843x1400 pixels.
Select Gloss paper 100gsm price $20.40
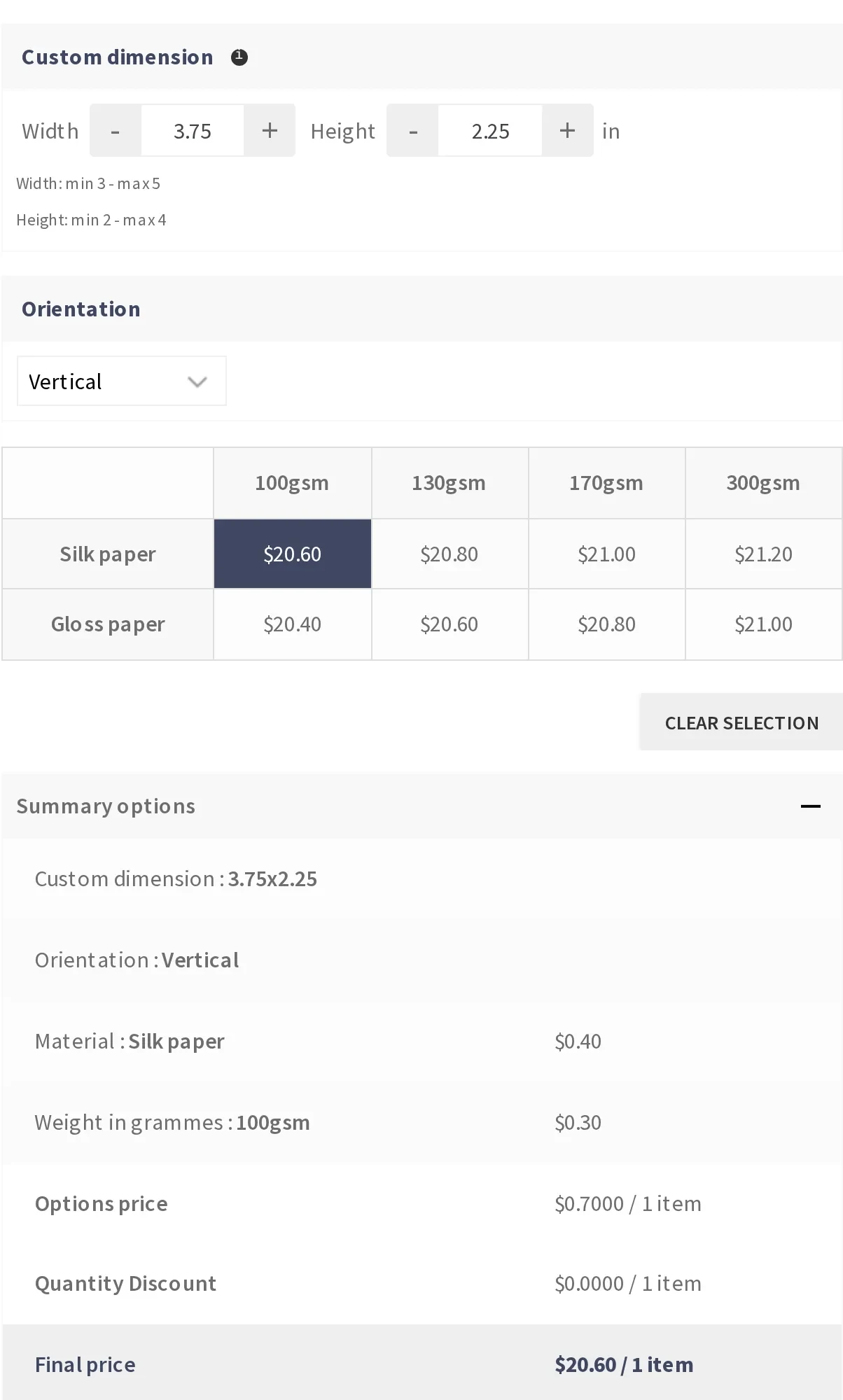point(293,624)
